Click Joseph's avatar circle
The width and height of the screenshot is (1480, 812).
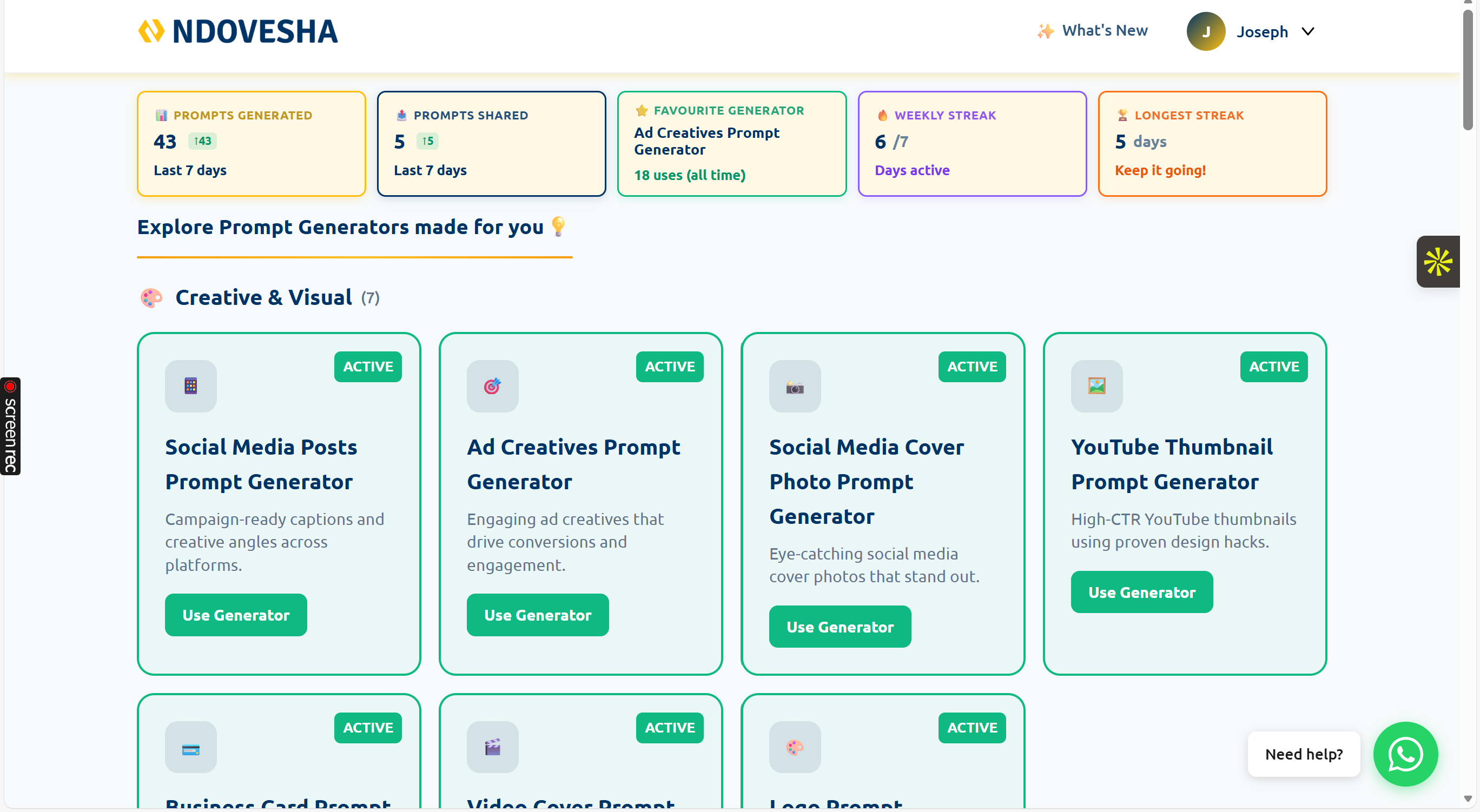coord(1205,31)
